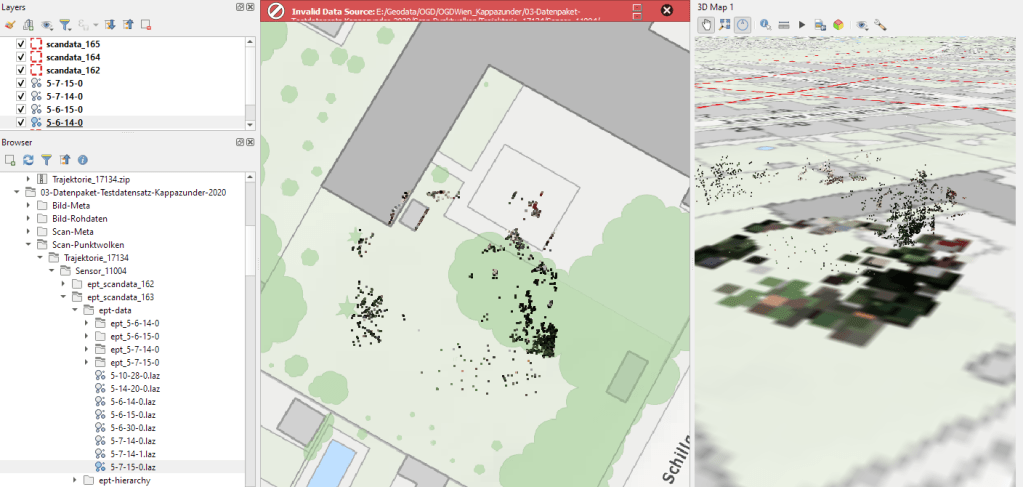Click the filter legend funnel icon

point(65,24)
